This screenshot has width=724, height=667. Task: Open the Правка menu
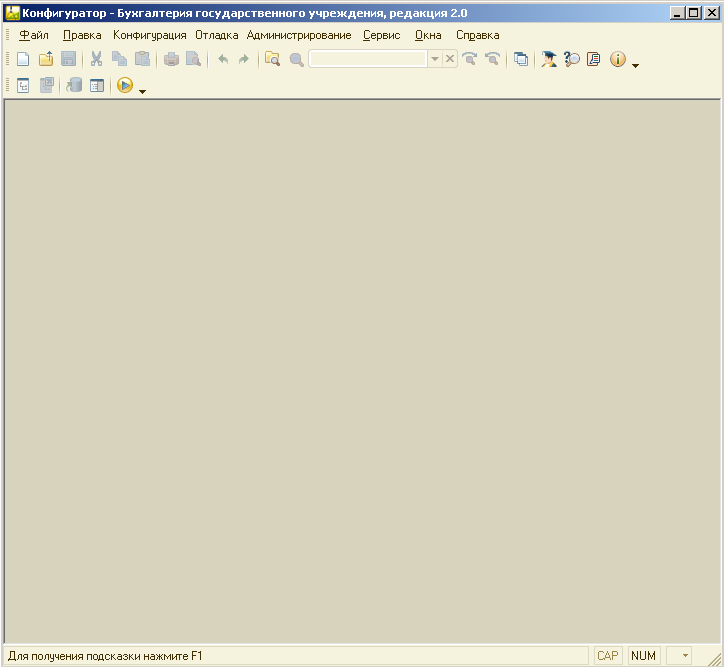tap(82, 35)
